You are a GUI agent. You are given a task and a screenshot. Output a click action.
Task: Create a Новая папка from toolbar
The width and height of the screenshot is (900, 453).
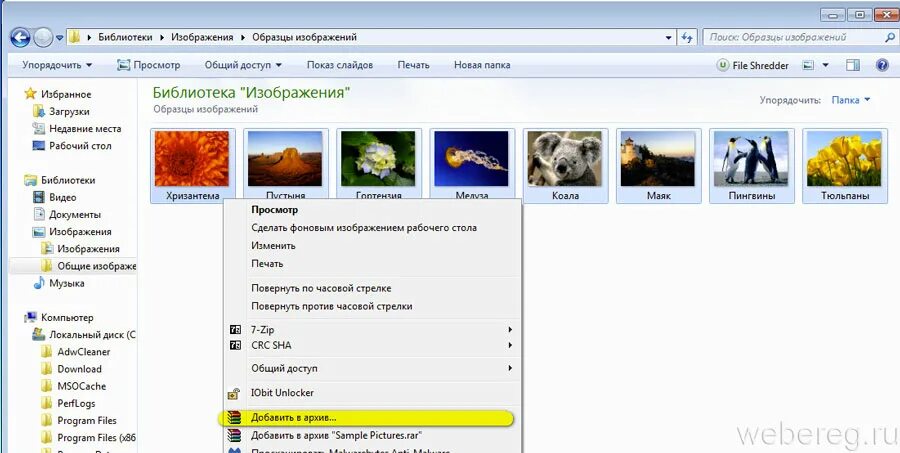pyautogui.click(x=482, y=65)
